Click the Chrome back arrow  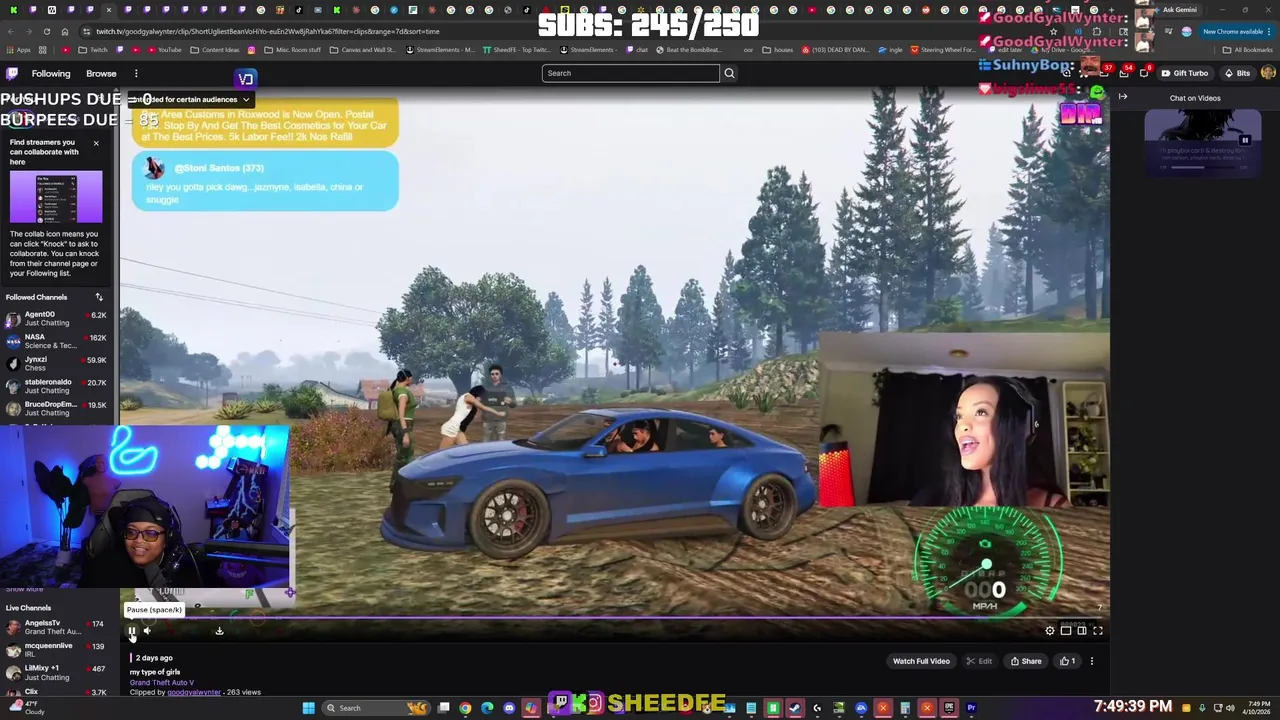10,31
